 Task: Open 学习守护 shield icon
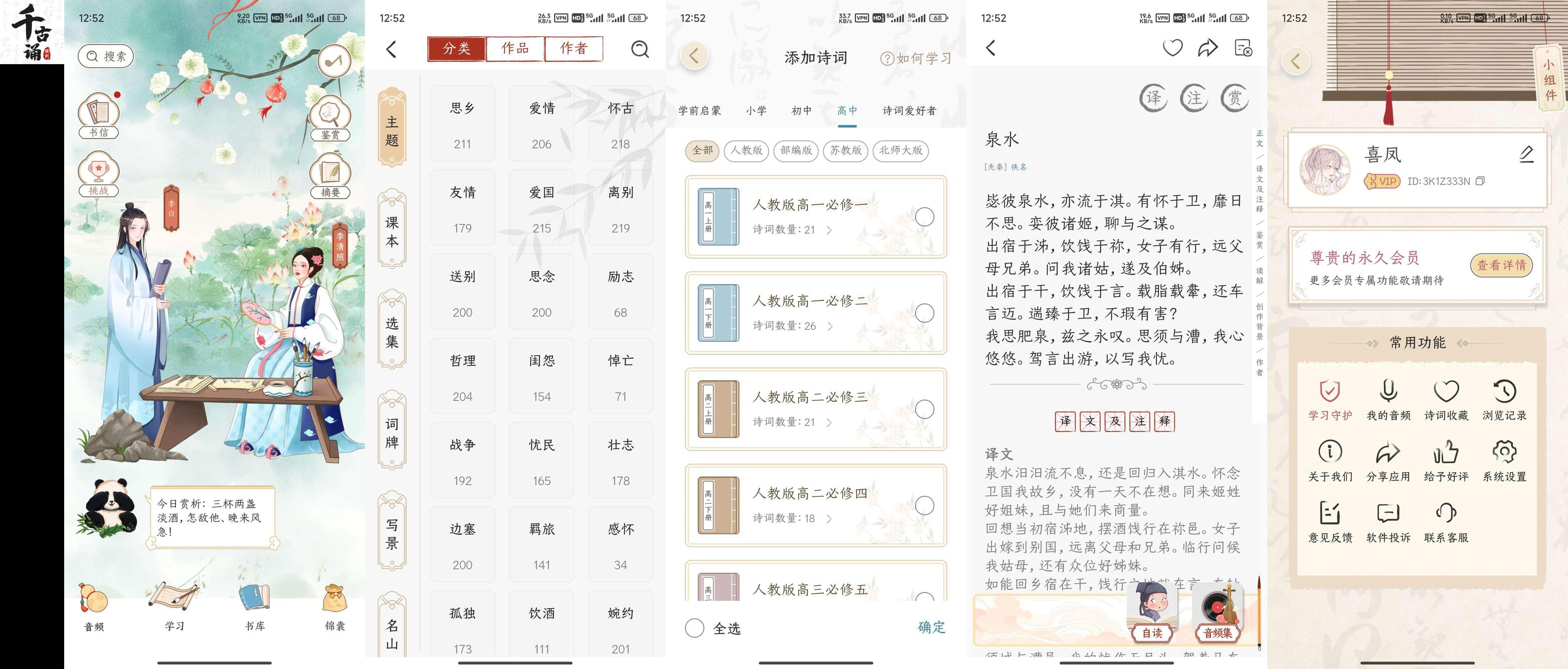pyautogui.click(x=1330, y=391)
